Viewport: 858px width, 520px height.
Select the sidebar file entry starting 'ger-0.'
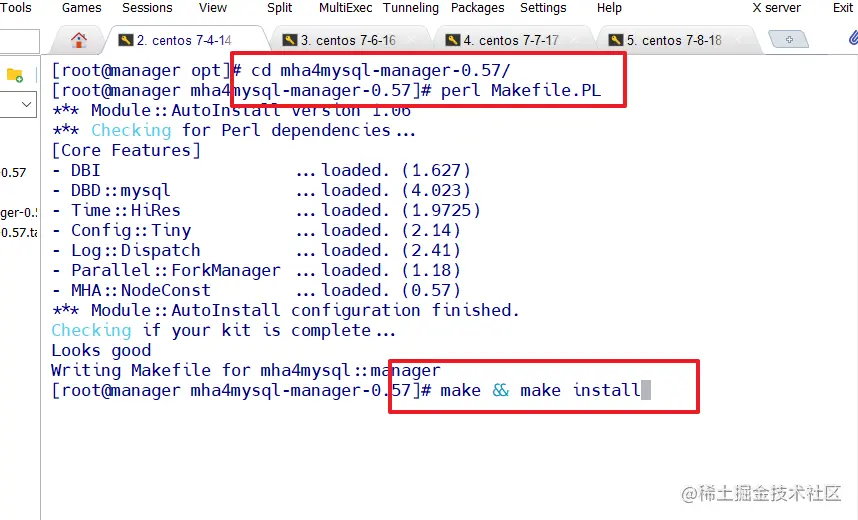pos(19,212)
